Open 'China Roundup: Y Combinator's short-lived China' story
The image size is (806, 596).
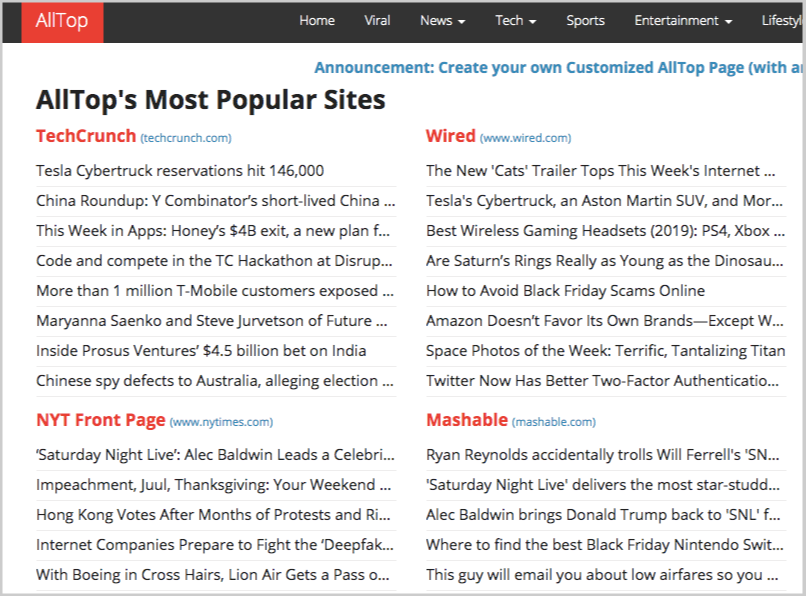pyautogui.click(x=215, y=201)
